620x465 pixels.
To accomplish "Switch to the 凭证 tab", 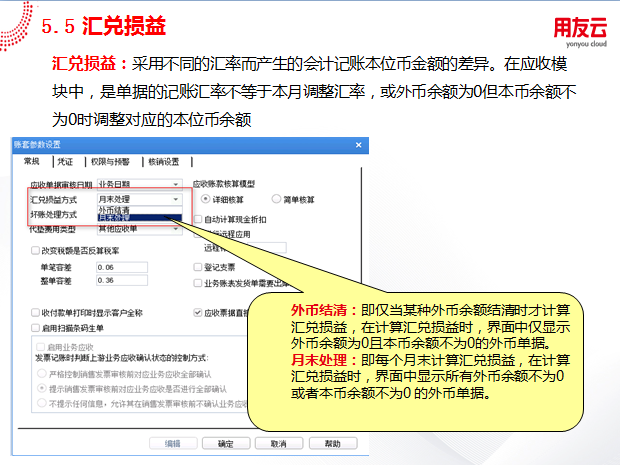I will [65, 161].
